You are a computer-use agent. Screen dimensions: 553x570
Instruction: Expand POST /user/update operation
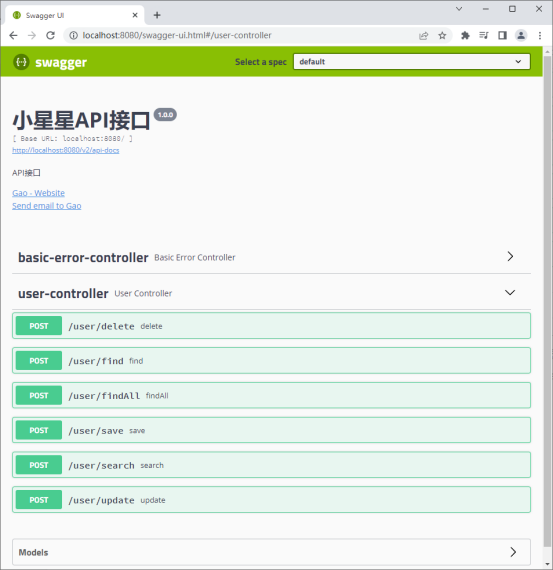pyautogui.click(x=271, y=500)
